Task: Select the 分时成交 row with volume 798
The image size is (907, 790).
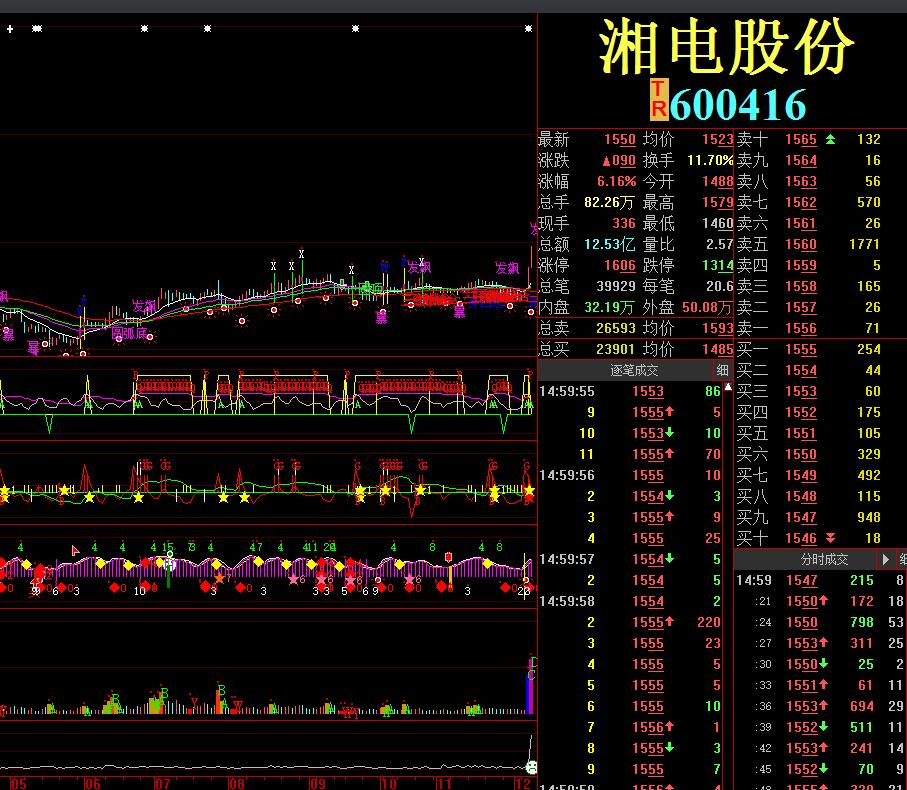Action: pyautogui.click(x=821, y=622)
